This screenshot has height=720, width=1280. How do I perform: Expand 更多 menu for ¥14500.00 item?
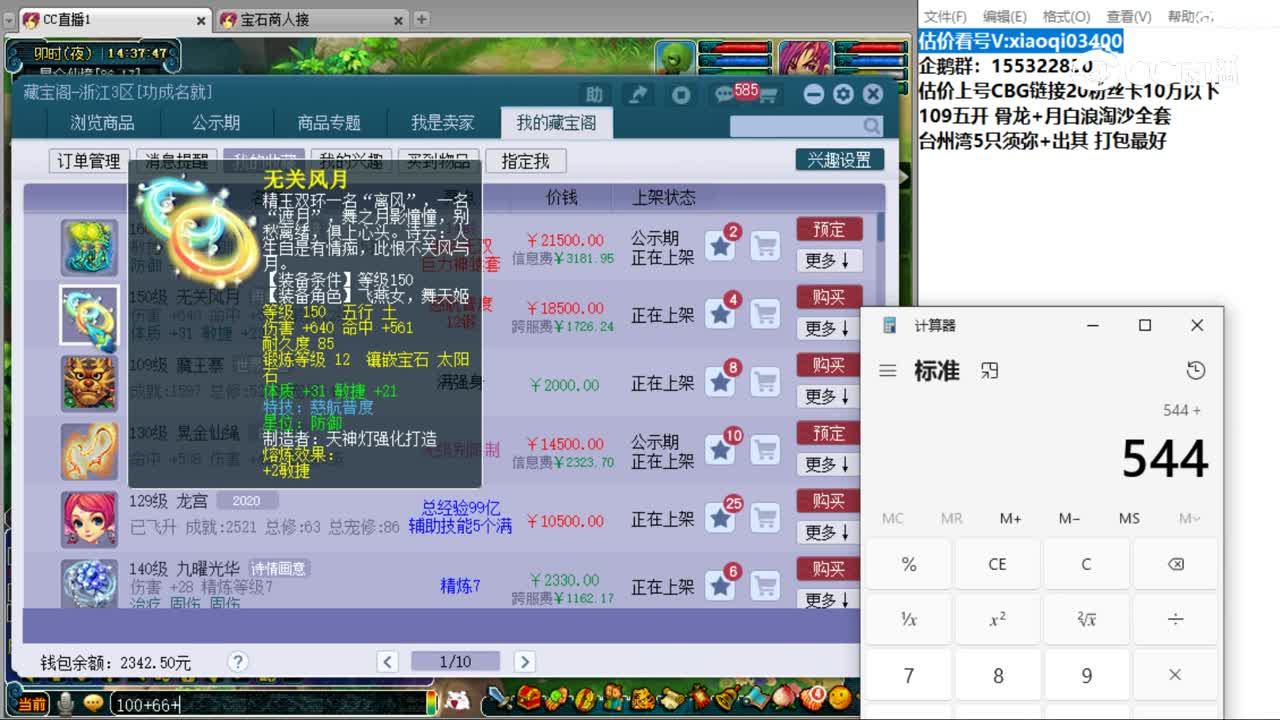click(828, 464)
